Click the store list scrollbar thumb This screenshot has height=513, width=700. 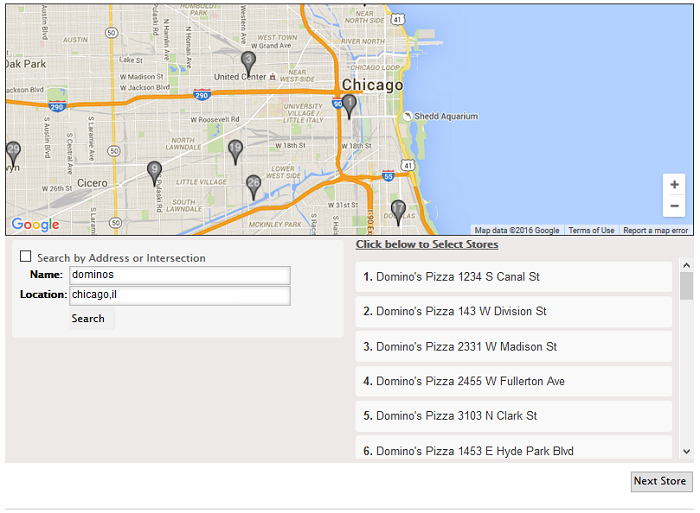(x=687, y=286)
